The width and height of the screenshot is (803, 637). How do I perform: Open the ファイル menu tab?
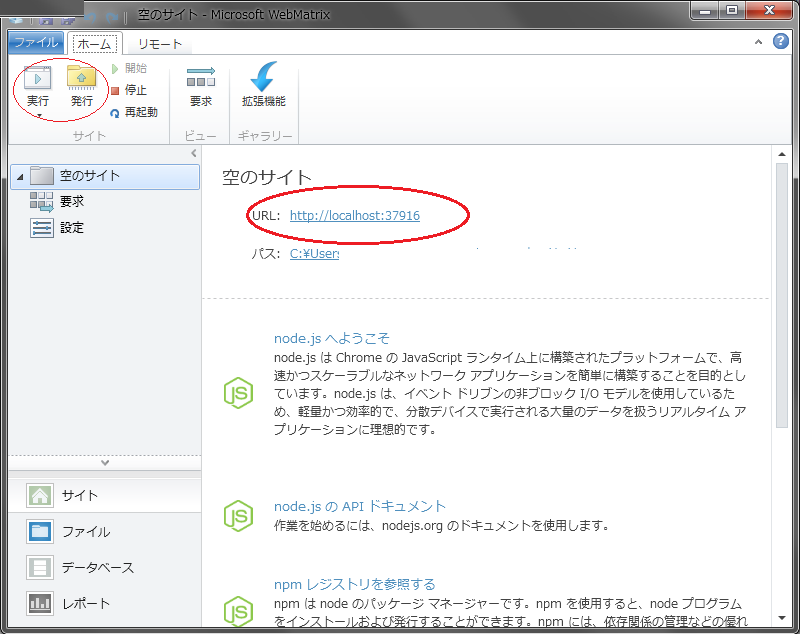37,42
